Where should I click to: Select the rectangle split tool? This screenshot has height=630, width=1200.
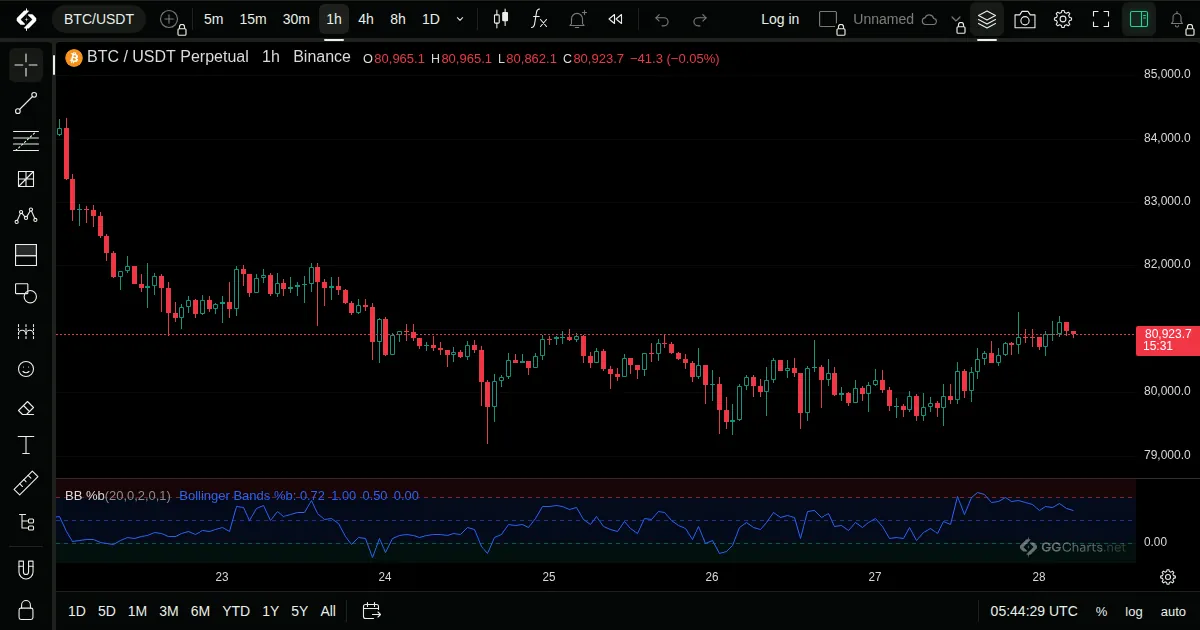[x=26, y=254]
